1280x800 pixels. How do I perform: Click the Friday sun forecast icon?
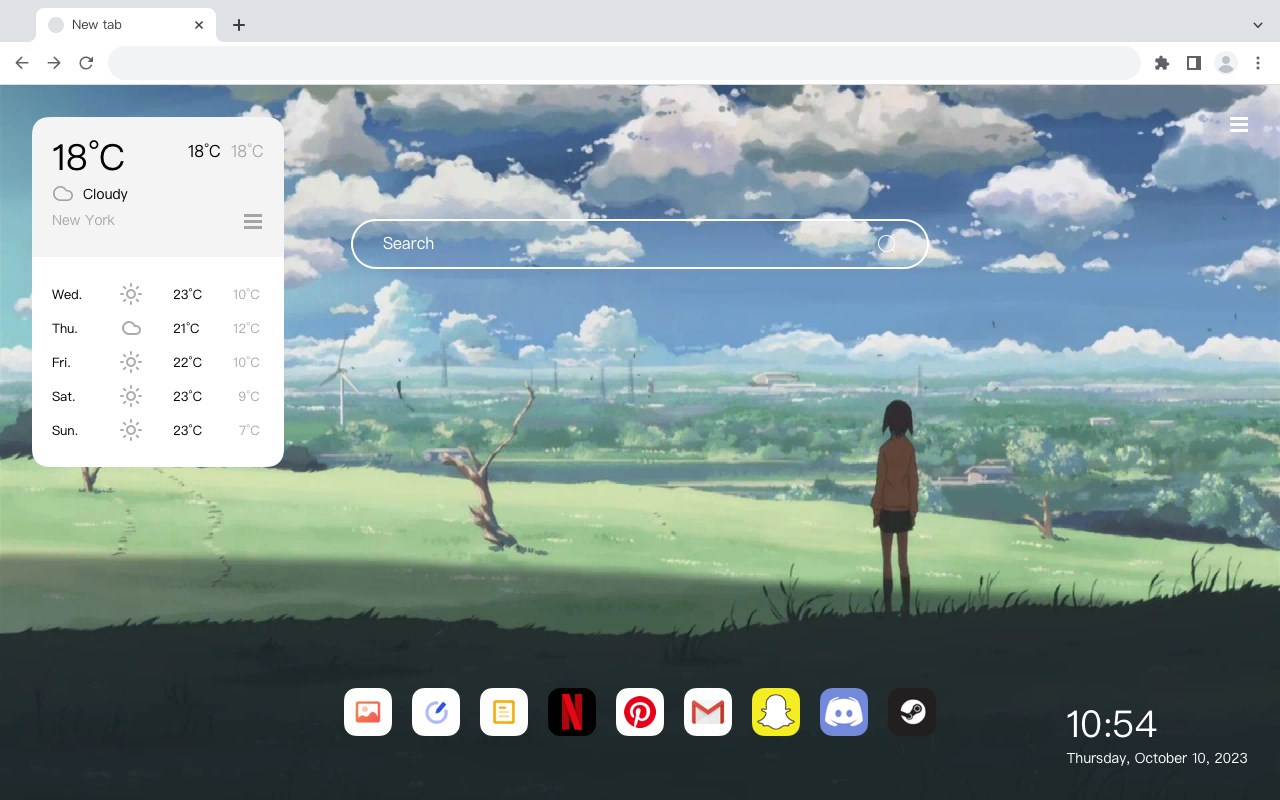point(131,362)
